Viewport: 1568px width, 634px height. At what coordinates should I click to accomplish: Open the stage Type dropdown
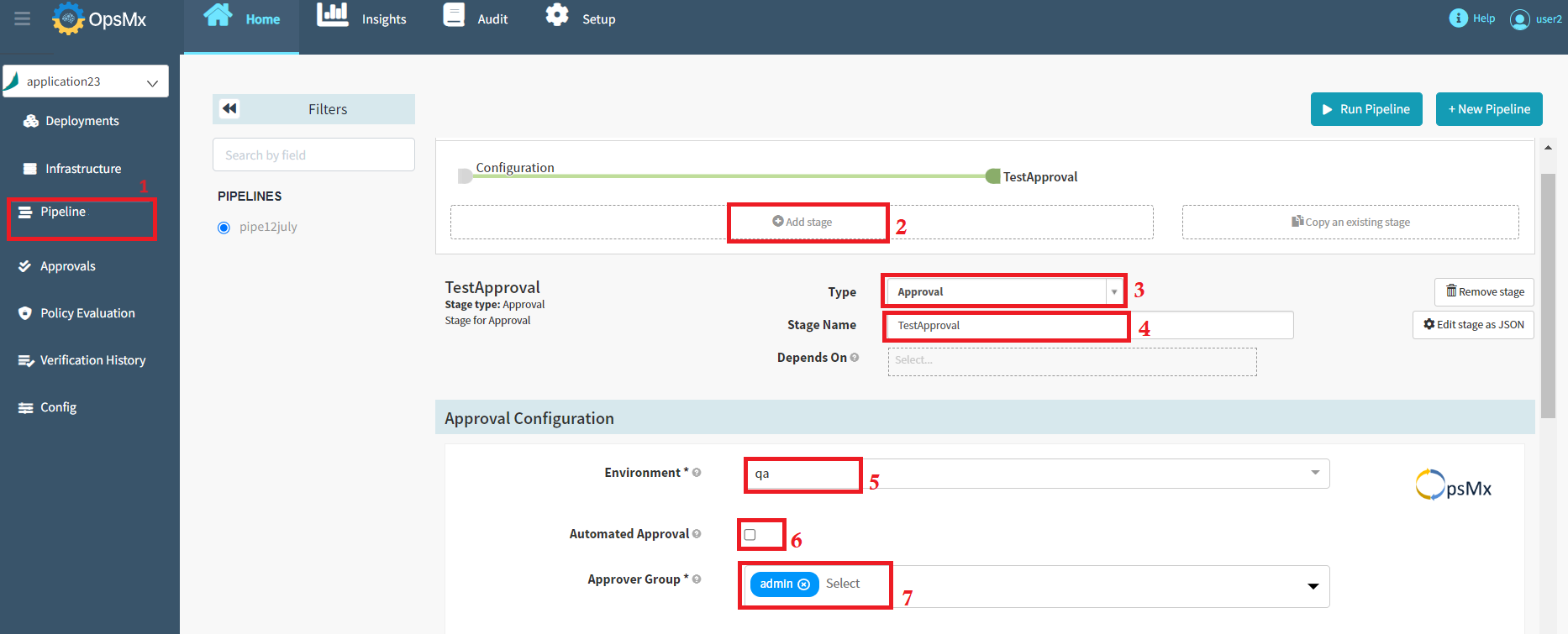pos(1113,292)
